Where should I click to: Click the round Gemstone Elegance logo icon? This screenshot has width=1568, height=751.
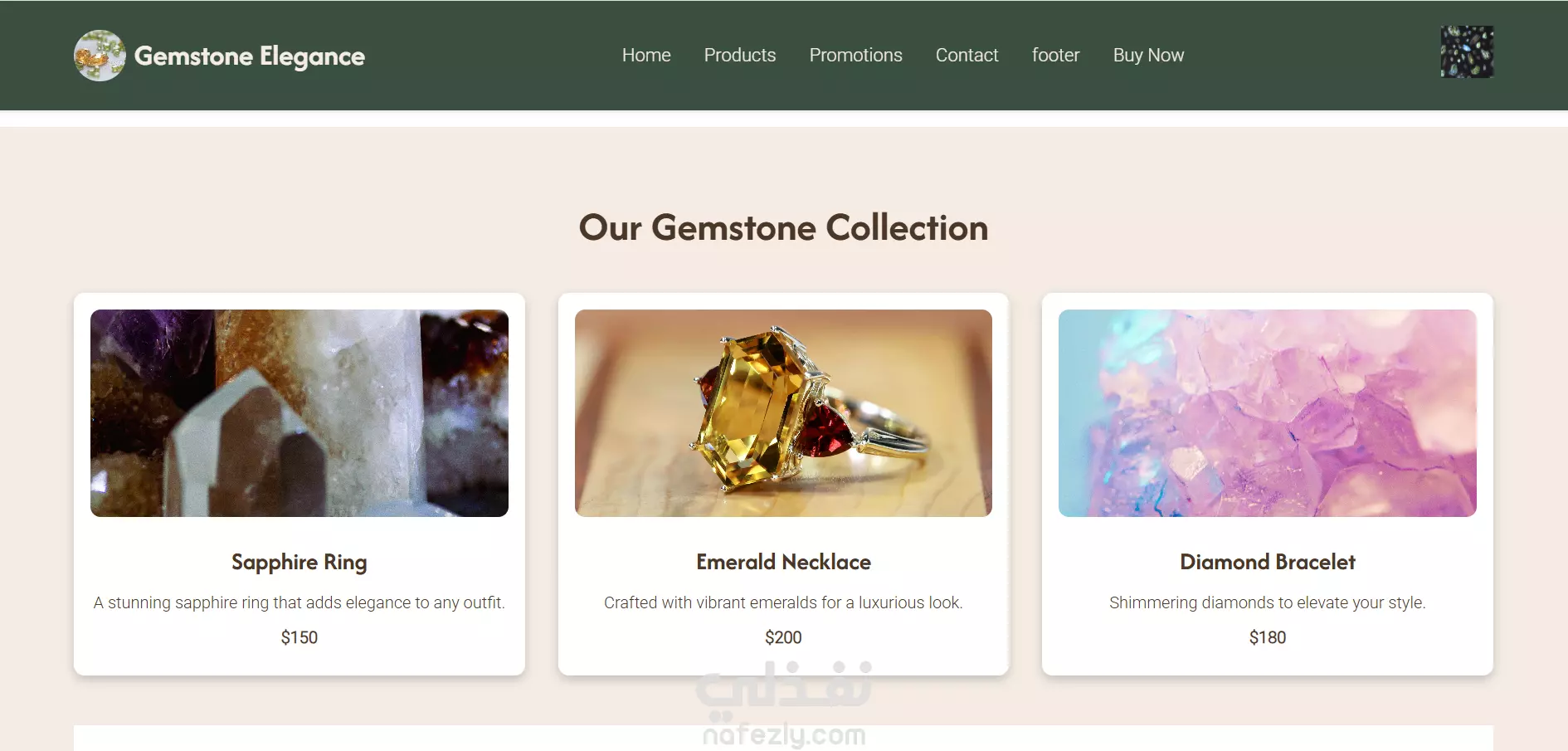[100, 56]
